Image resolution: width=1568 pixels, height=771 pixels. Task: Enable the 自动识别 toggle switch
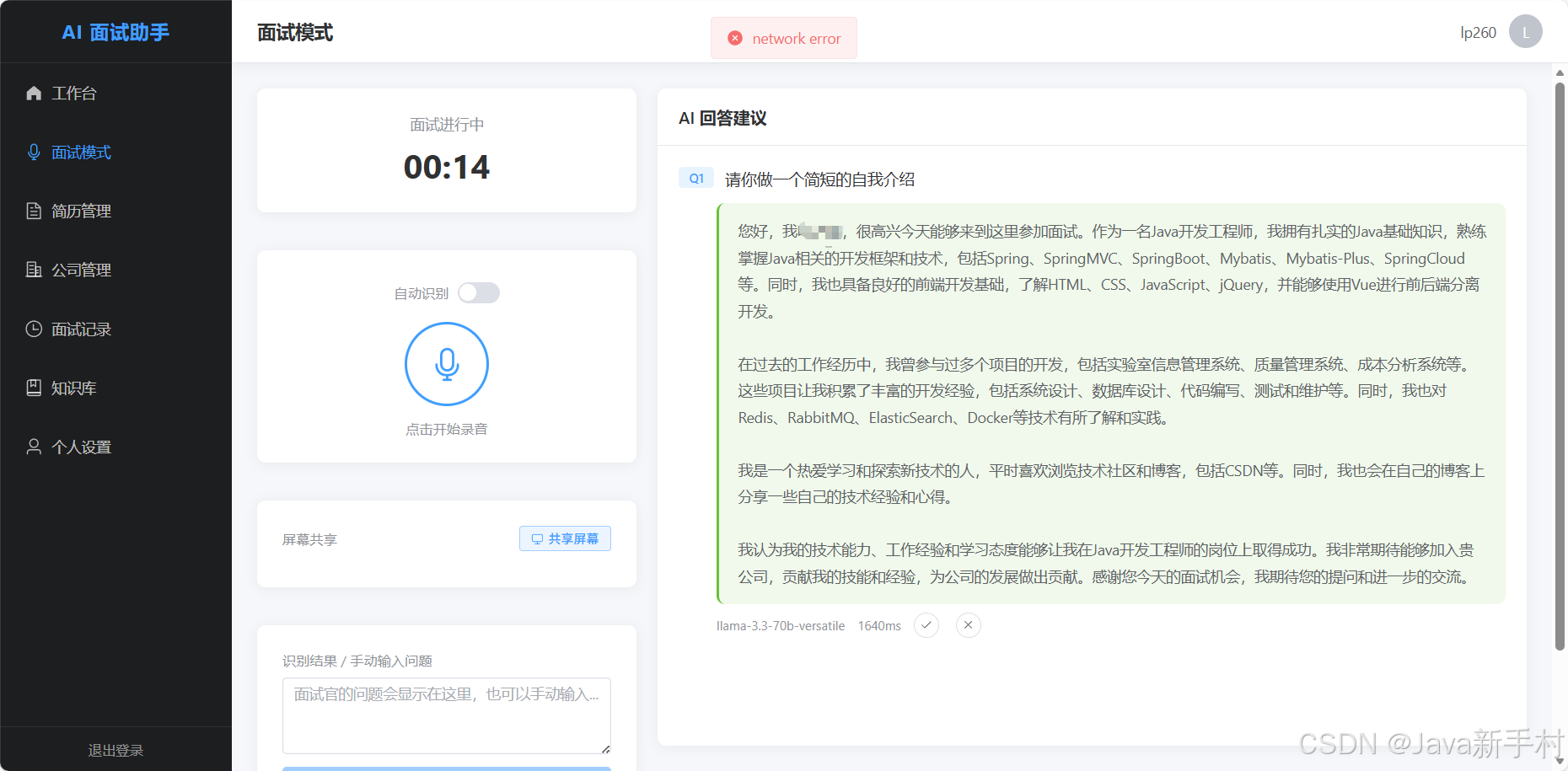click(478, 292)
